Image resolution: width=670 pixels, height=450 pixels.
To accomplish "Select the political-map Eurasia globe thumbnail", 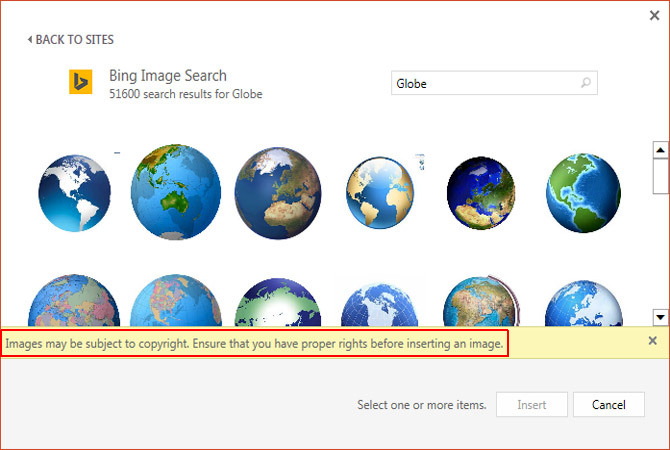I will [x=74, y=300].
